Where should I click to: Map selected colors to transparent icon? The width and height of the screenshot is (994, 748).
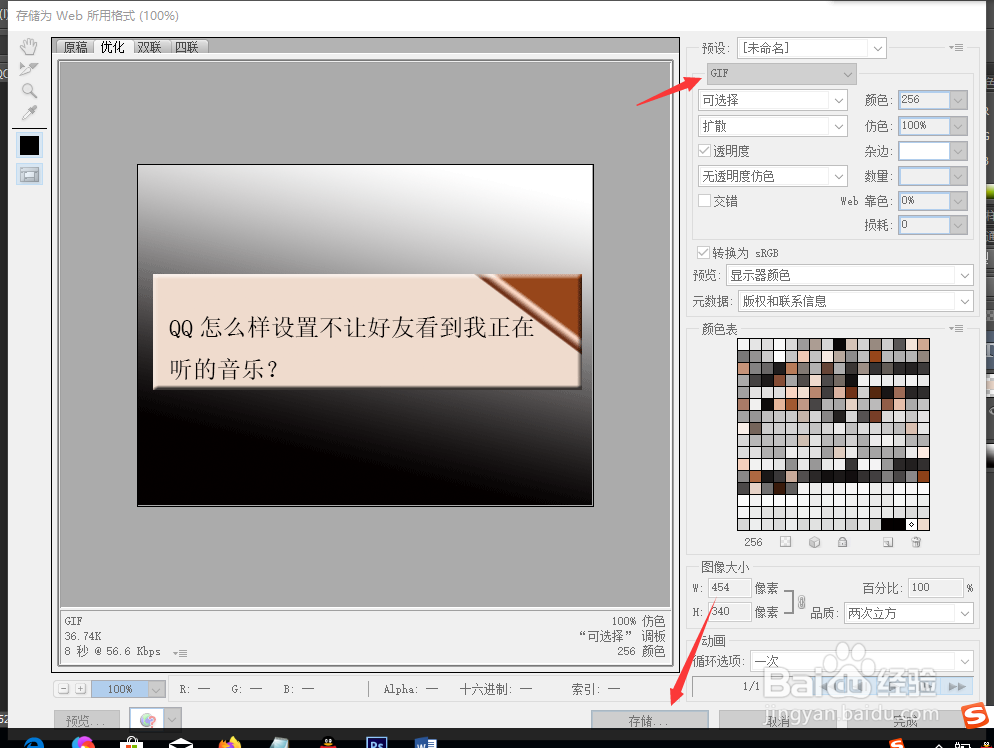click(785, 542)
